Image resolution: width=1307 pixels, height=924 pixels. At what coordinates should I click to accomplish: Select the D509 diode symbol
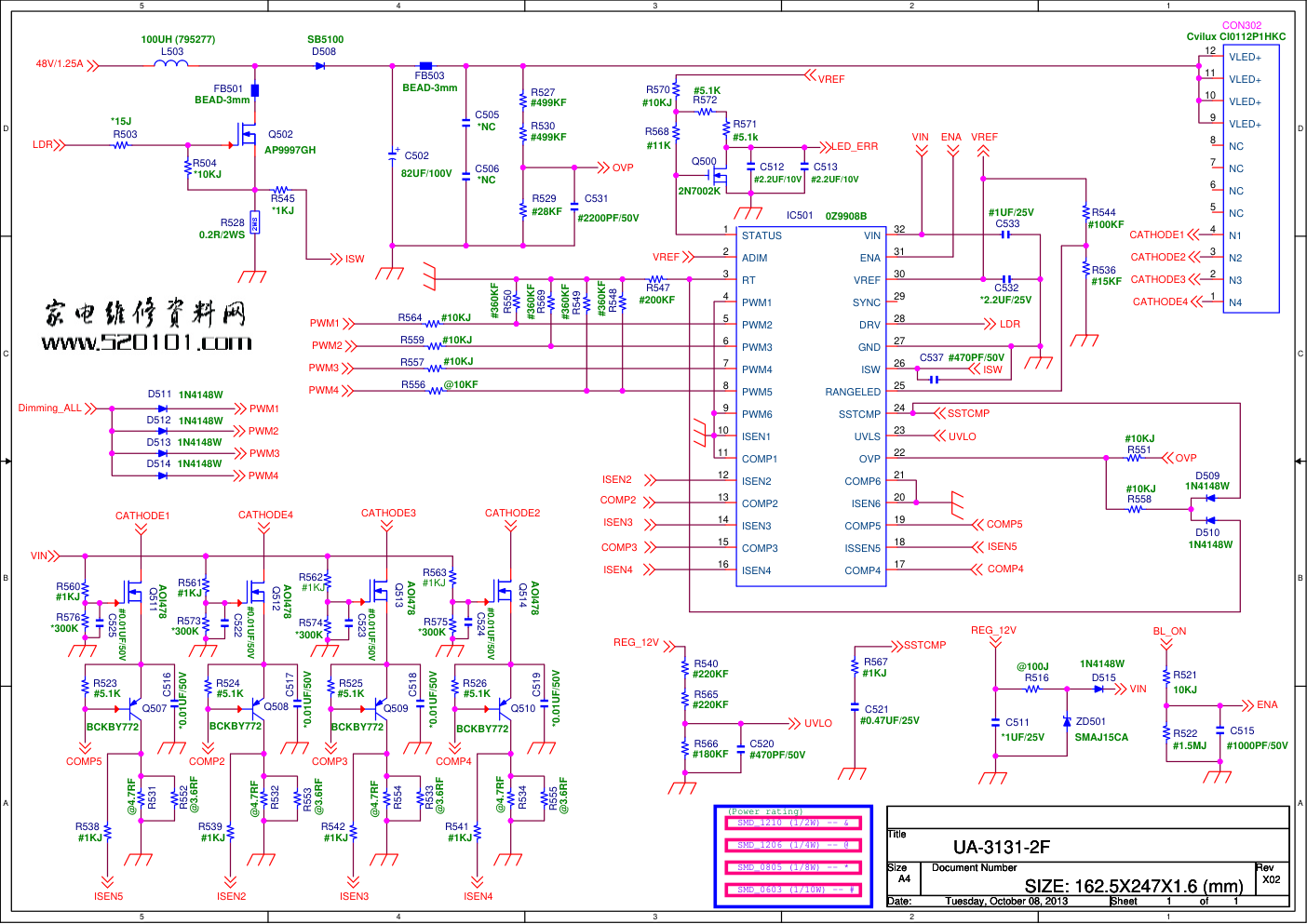pyautogui.click(x=1210, y=498)
